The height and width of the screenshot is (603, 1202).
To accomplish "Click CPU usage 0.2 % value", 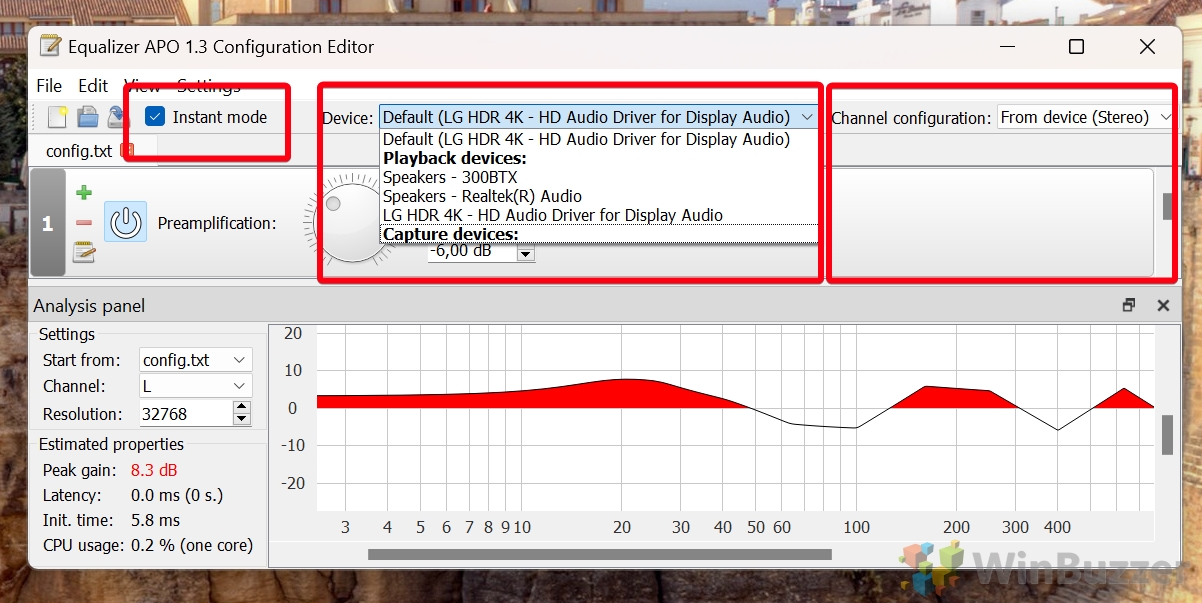I will [x=191, y=546].
